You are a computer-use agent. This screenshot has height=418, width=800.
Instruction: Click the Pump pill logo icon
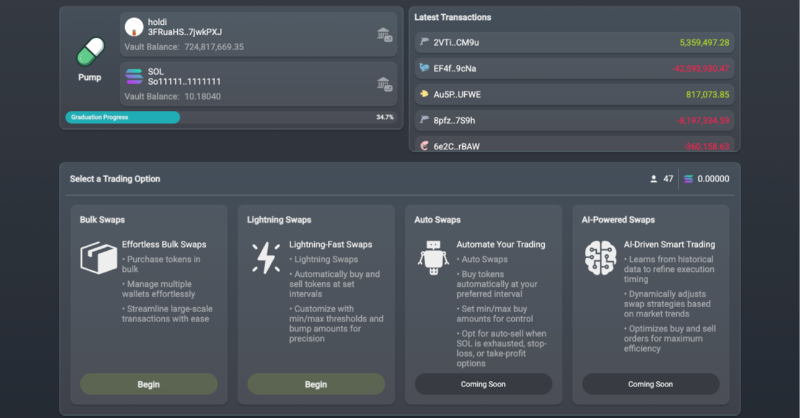(x=90, y=52)
